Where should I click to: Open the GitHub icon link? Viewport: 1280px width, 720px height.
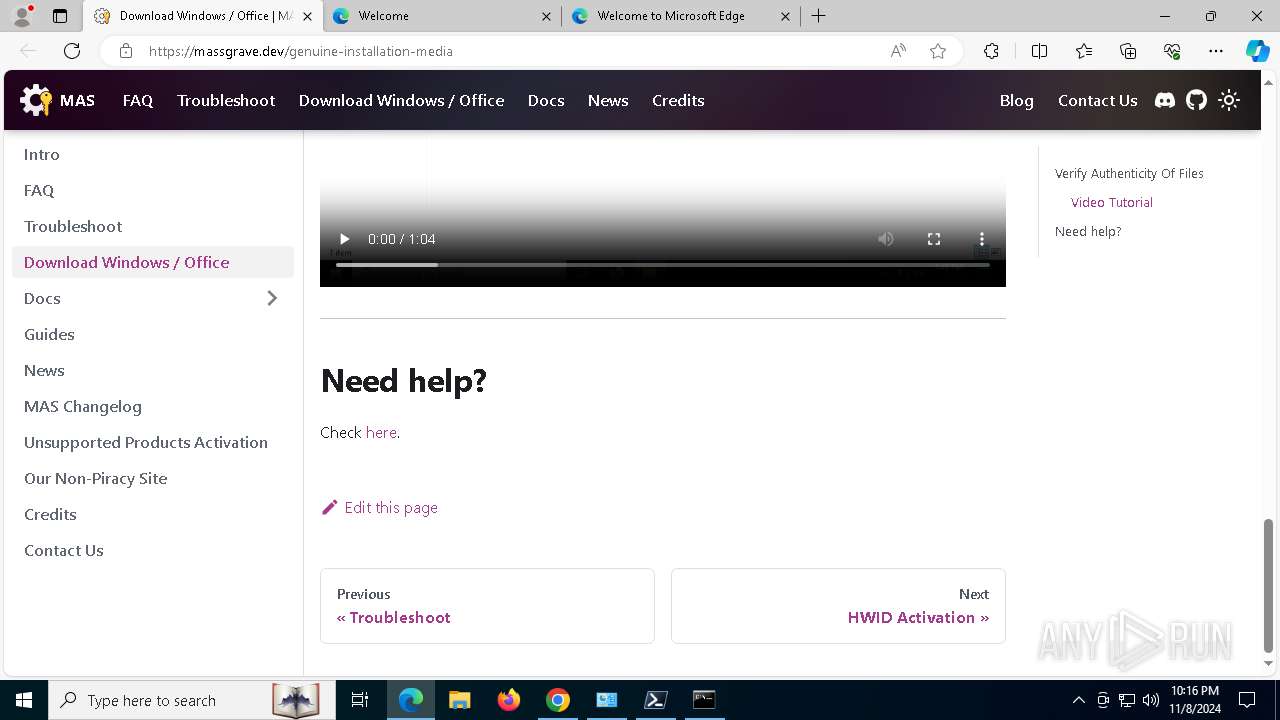tap(1197, 100)
